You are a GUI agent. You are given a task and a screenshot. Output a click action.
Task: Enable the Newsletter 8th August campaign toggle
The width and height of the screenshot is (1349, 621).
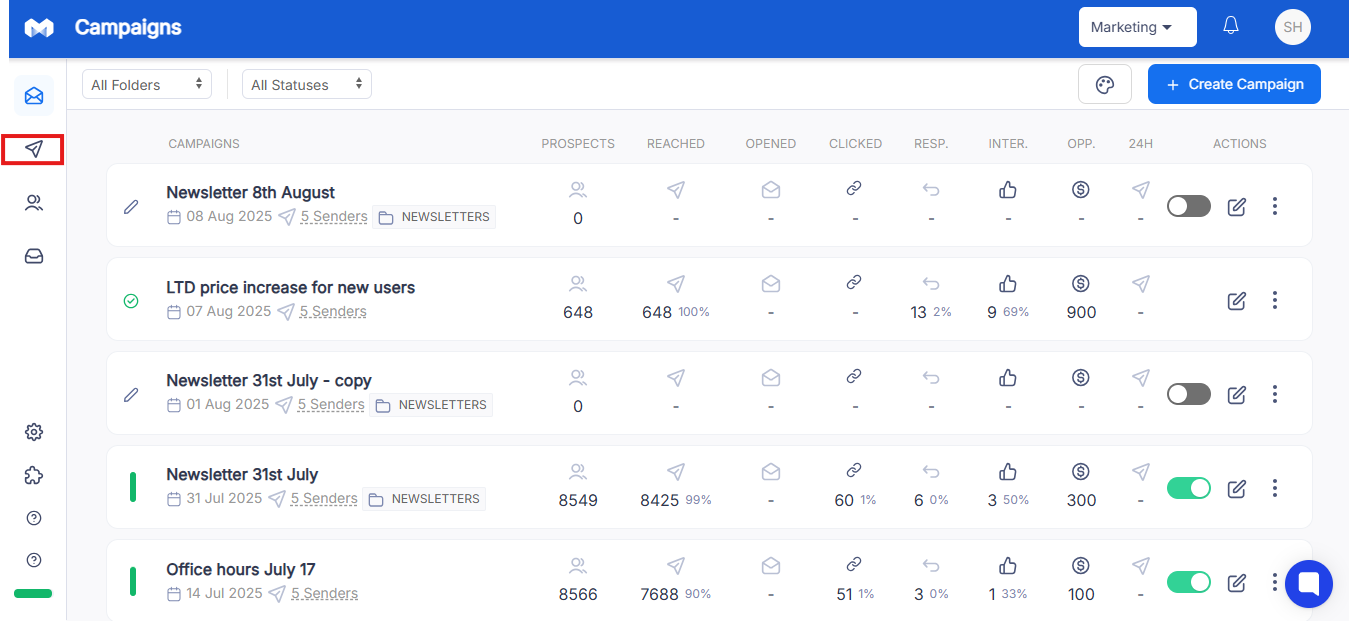1189,206
